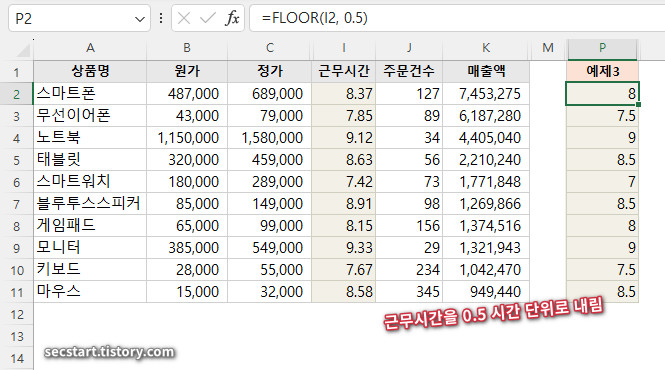Screen dimensions: 665x370
Task: Select the 무선이어폰 cell
Action: click(x=90, y=115)
